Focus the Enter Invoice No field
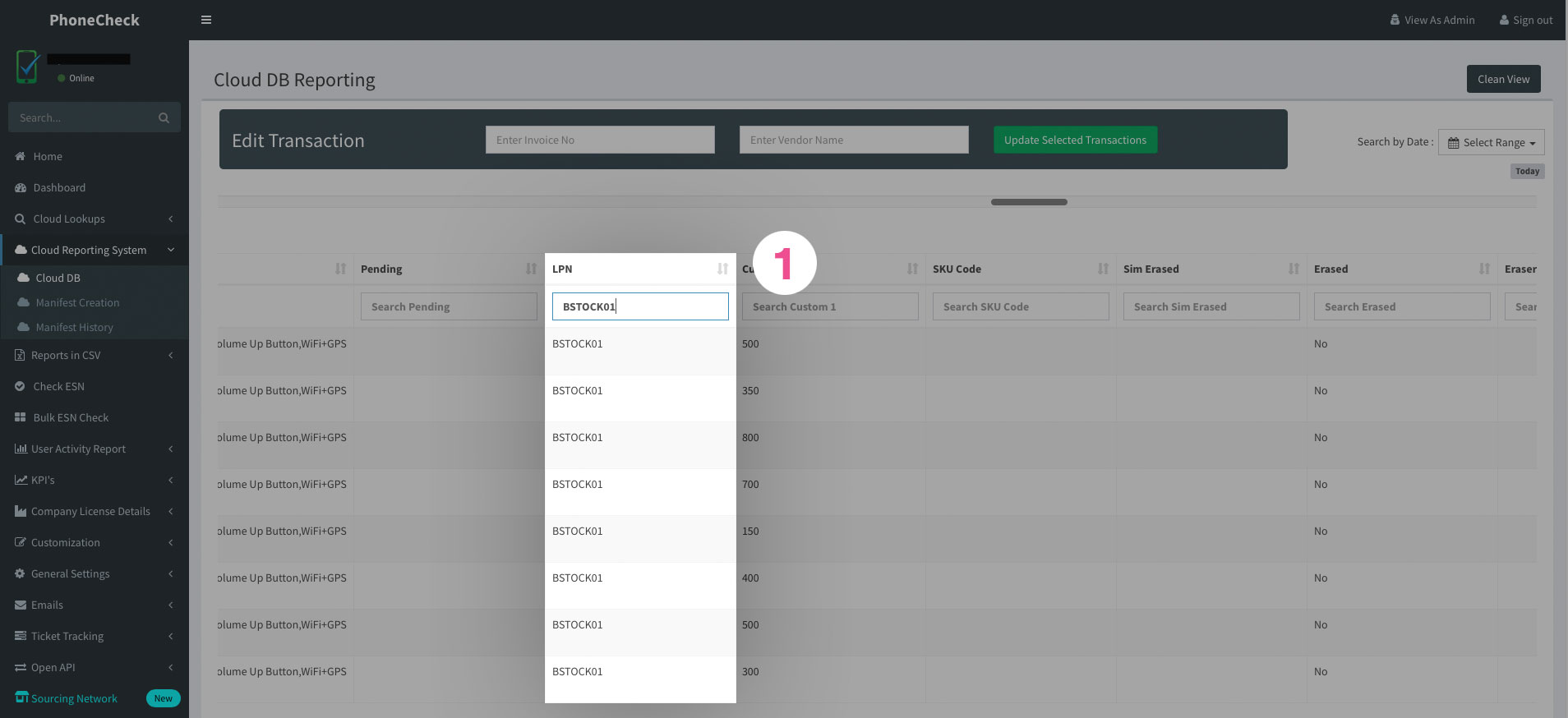This screenshot has height=718, width=1568. click(x=600, y=140)
